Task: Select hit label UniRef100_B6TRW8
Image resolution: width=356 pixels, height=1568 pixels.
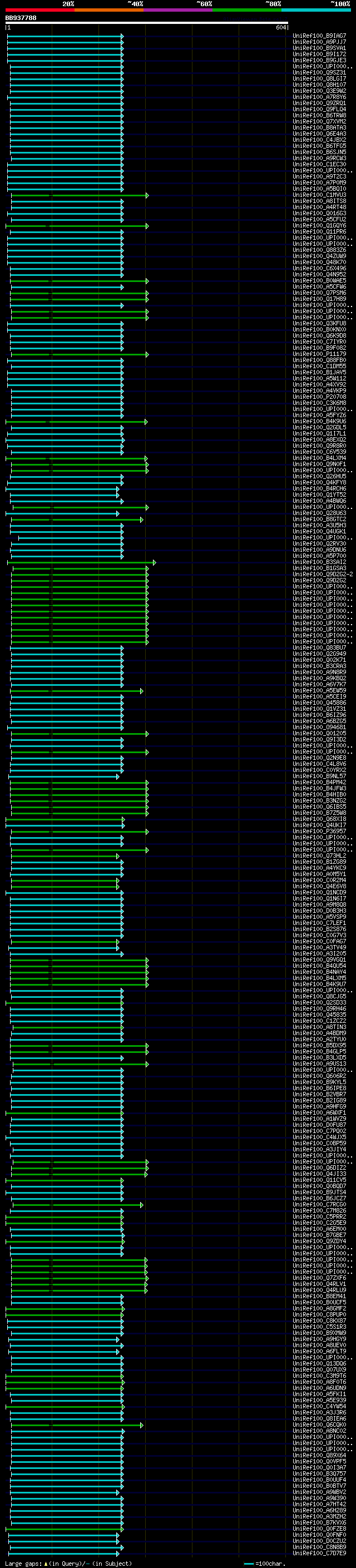Action: [319, 116]
